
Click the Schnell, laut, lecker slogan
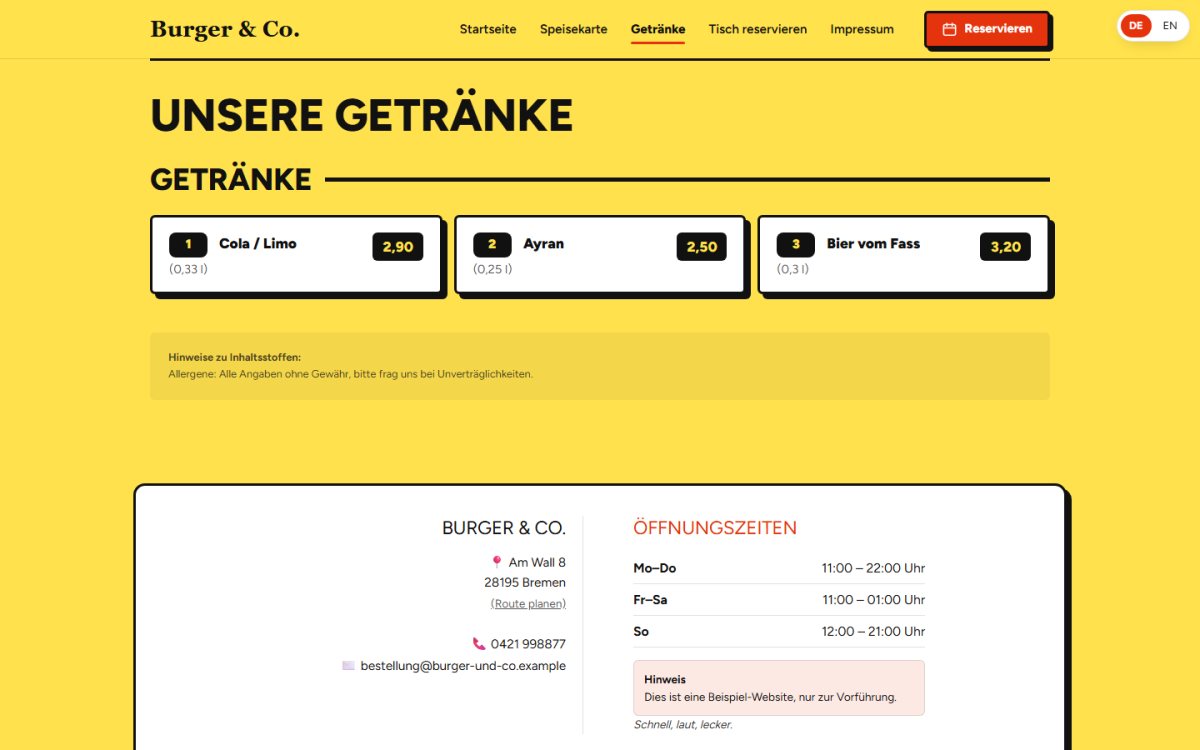pos(683,724)
